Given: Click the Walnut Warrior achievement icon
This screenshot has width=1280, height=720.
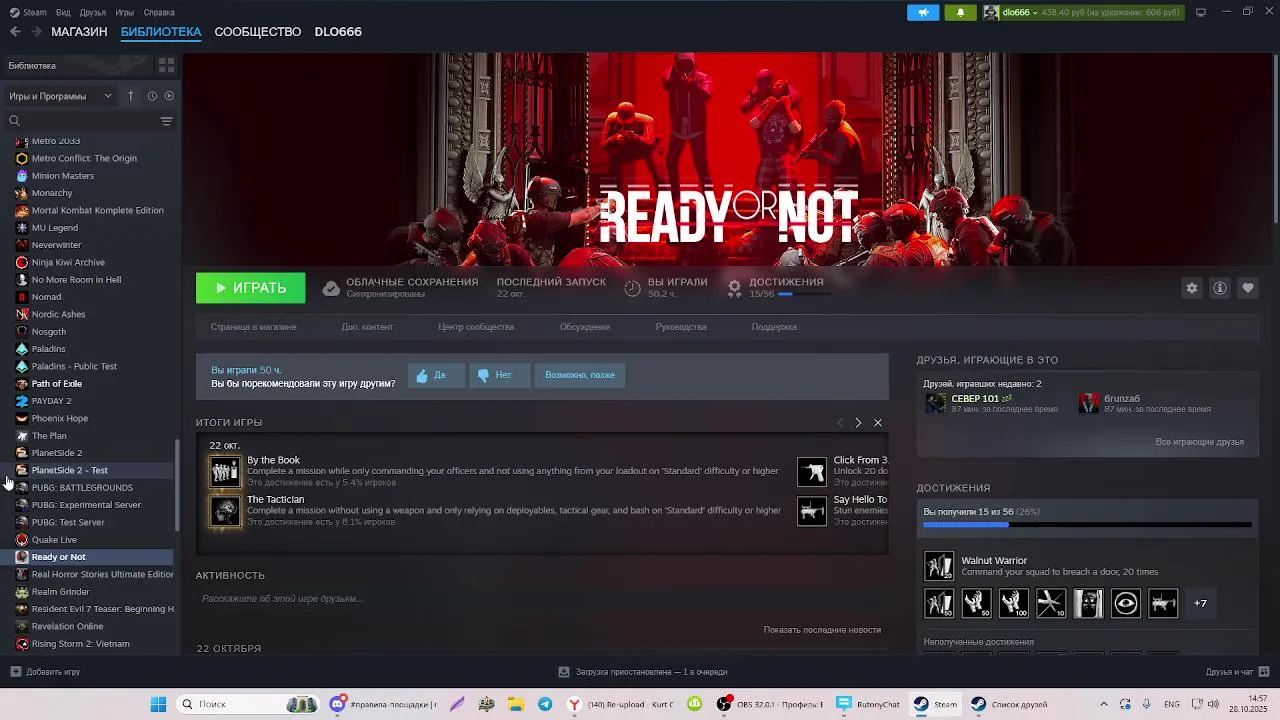Looking at the screenshot, I should pyautogui.click(x=939, y=566).
